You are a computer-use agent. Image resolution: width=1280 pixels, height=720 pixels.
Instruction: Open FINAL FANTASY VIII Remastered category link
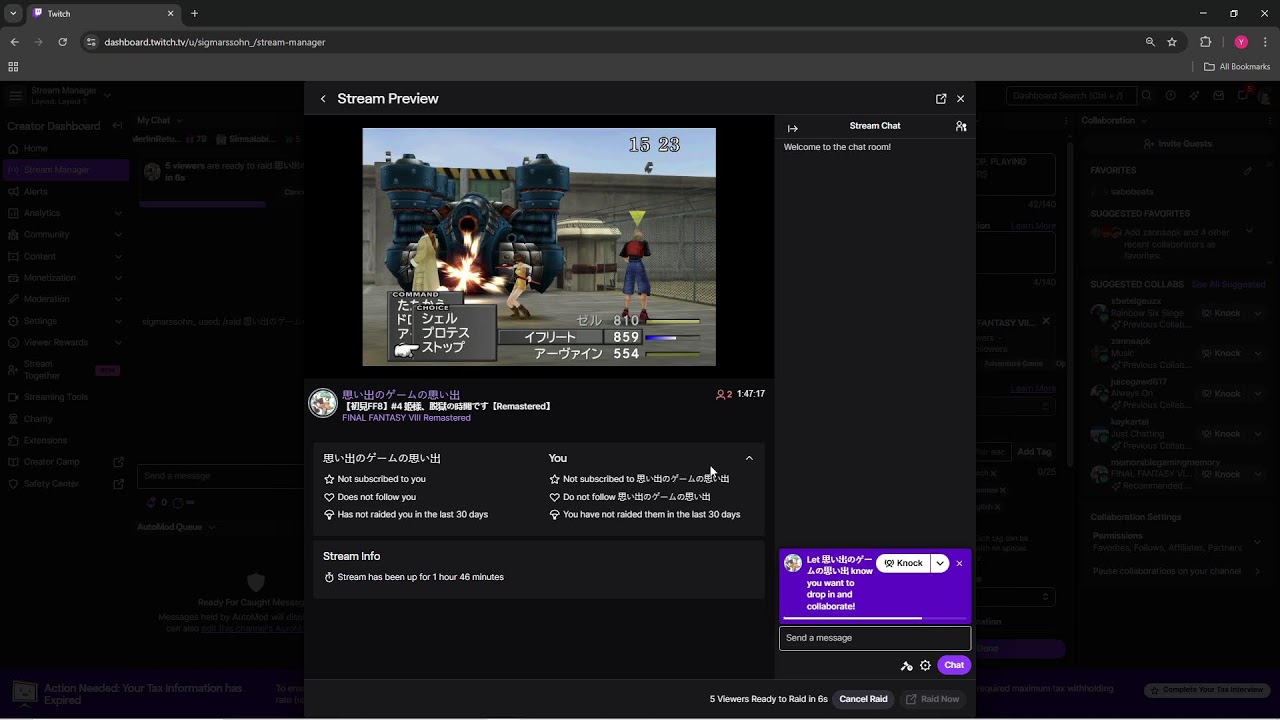coord(406,418)
